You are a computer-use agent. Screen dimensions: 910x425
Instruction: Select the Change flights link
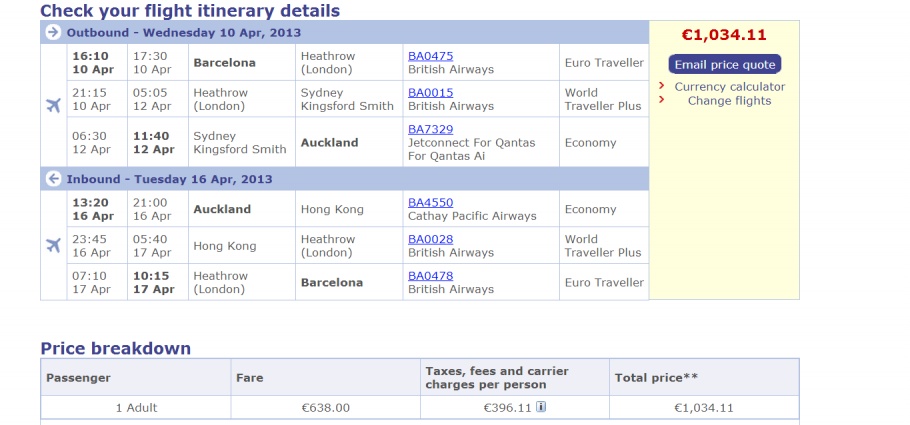[729, 100]
